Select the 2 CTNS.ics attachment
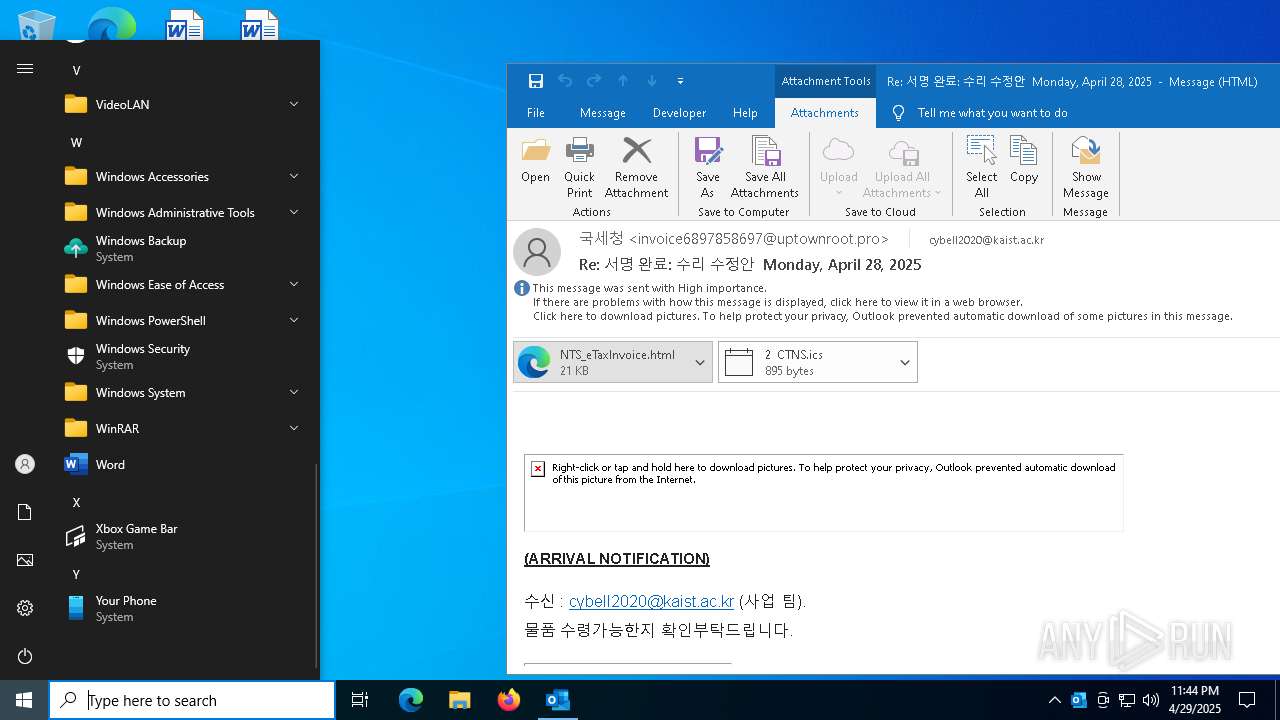 tap(806, 362)
